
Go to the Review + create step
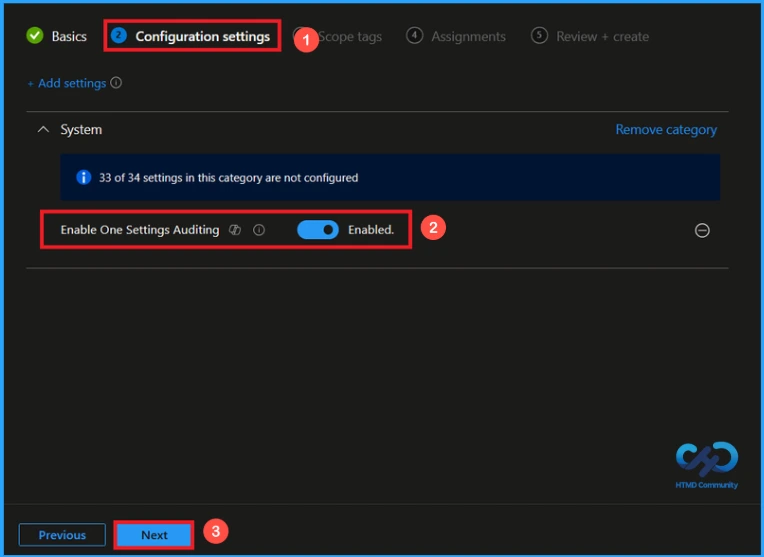(x=590, y=36)
